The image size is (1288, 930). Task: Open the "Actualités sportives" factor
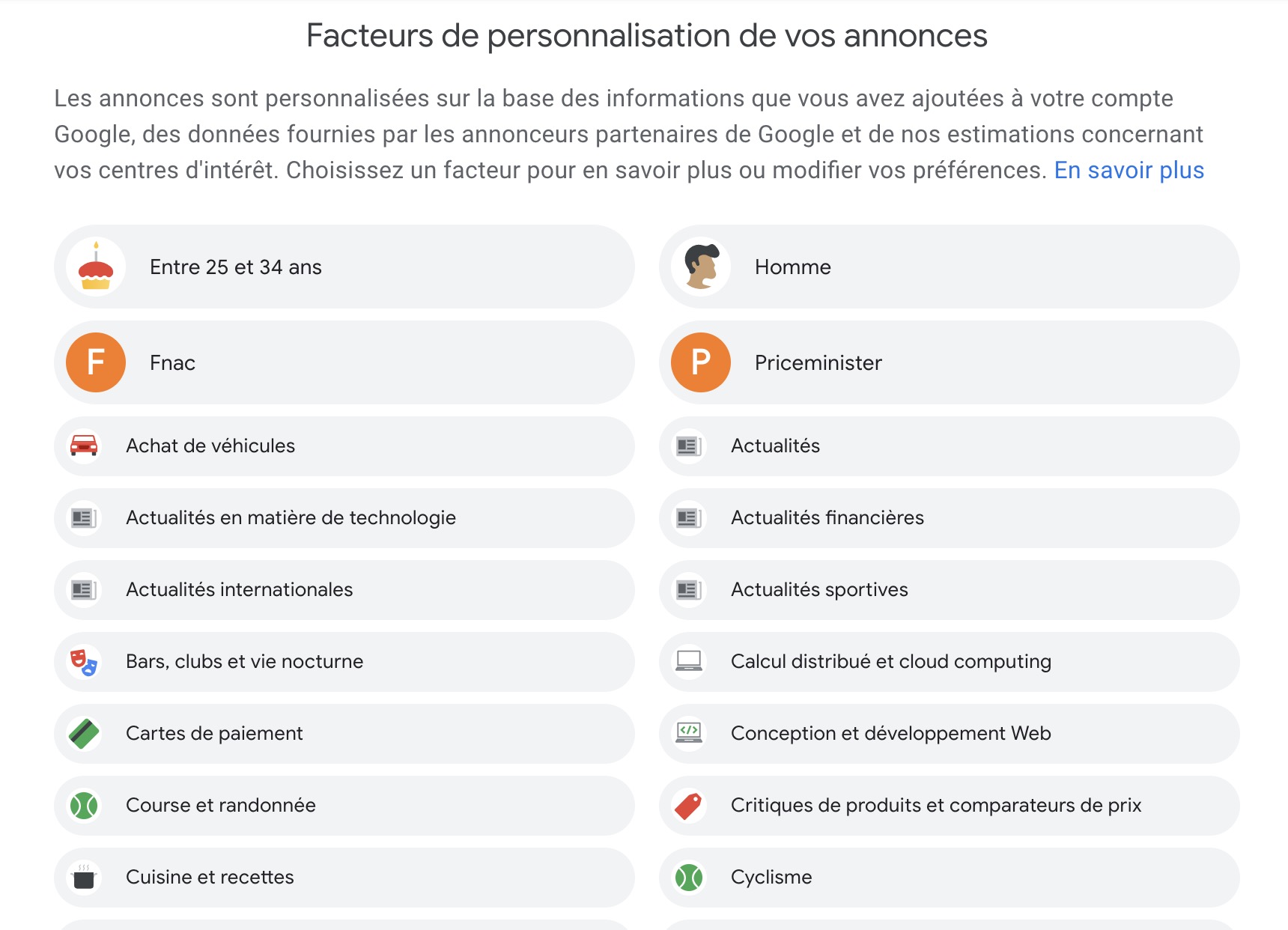click(819, 590)
